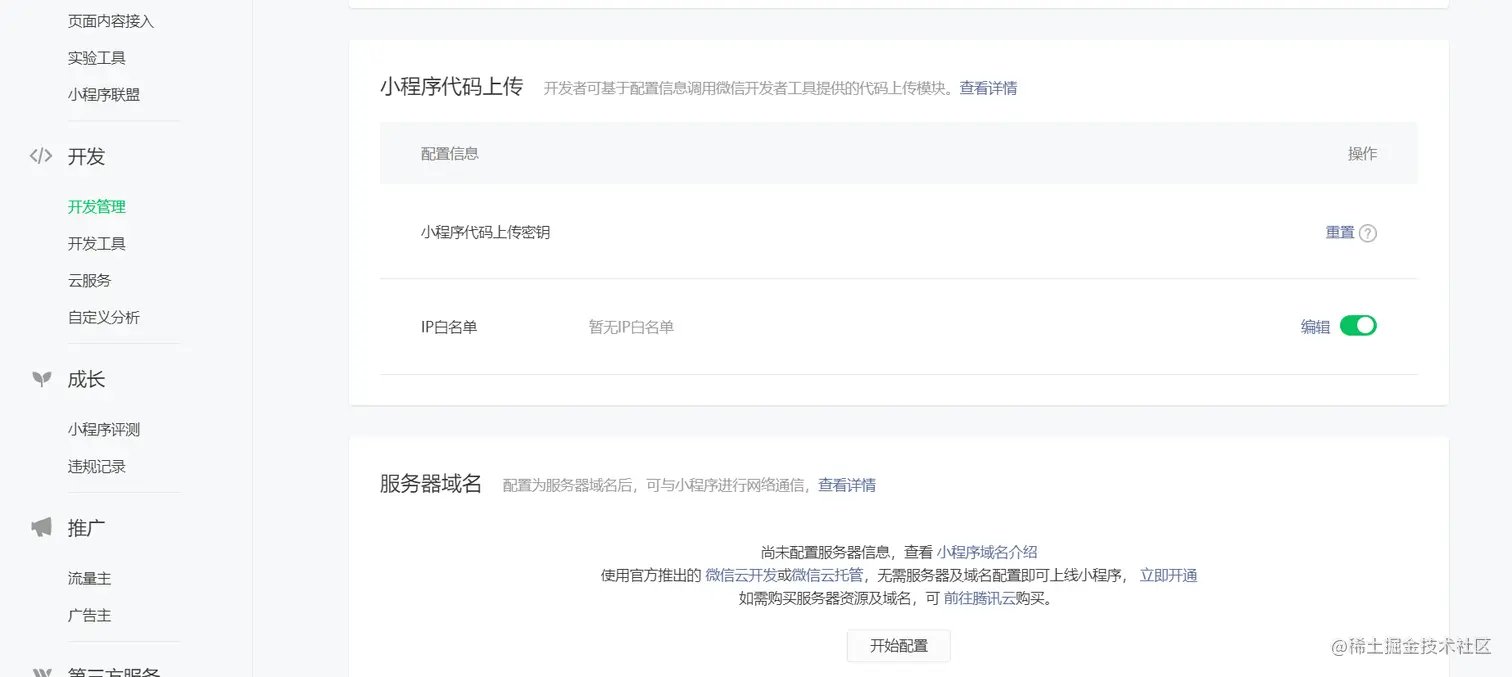1512x677 pixels.
Task: Open 页面内容接入 in the sidebar
Action: [111, 21]
